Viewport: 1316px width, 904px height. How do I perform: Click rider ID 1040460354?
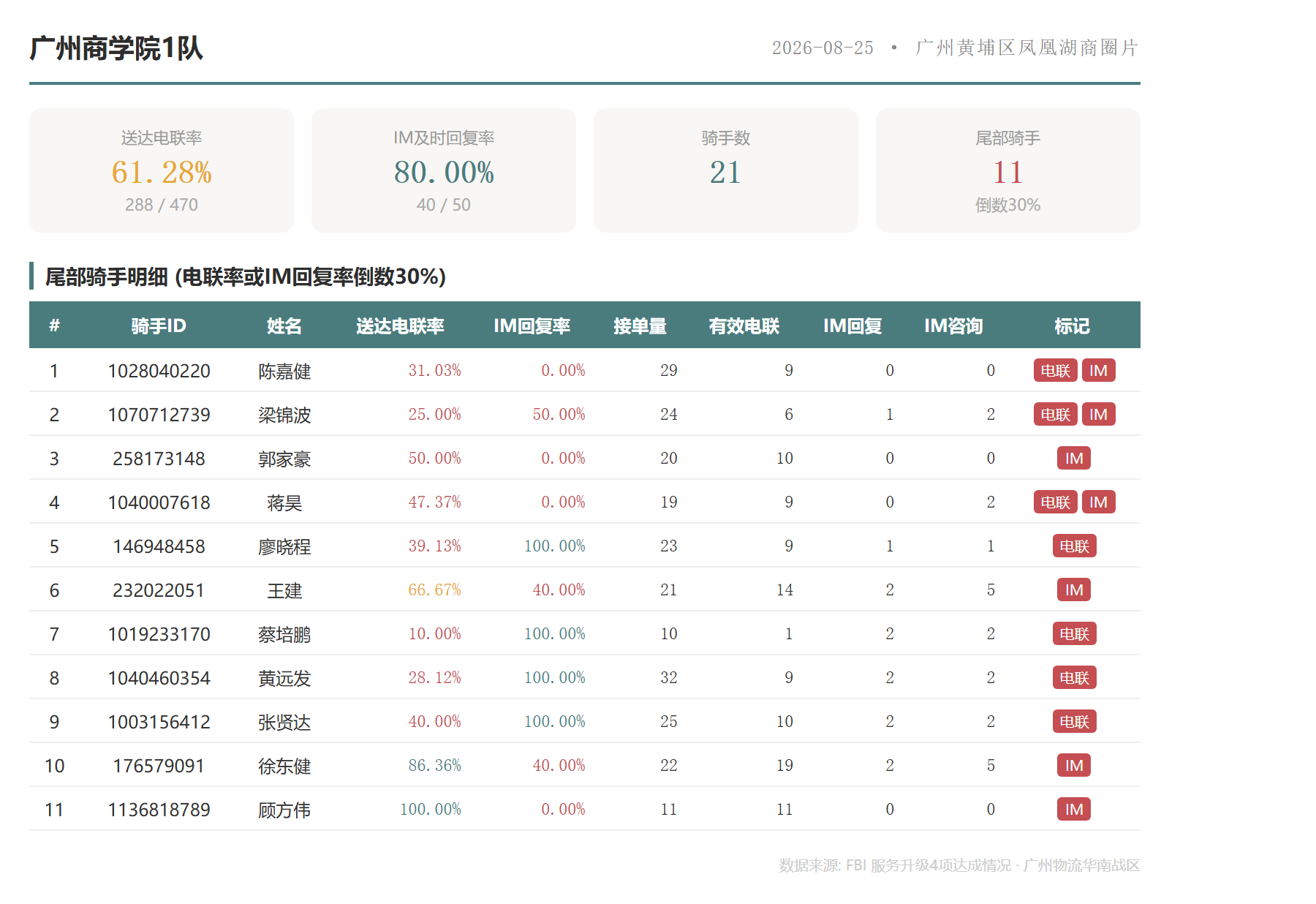click(159, 678)
